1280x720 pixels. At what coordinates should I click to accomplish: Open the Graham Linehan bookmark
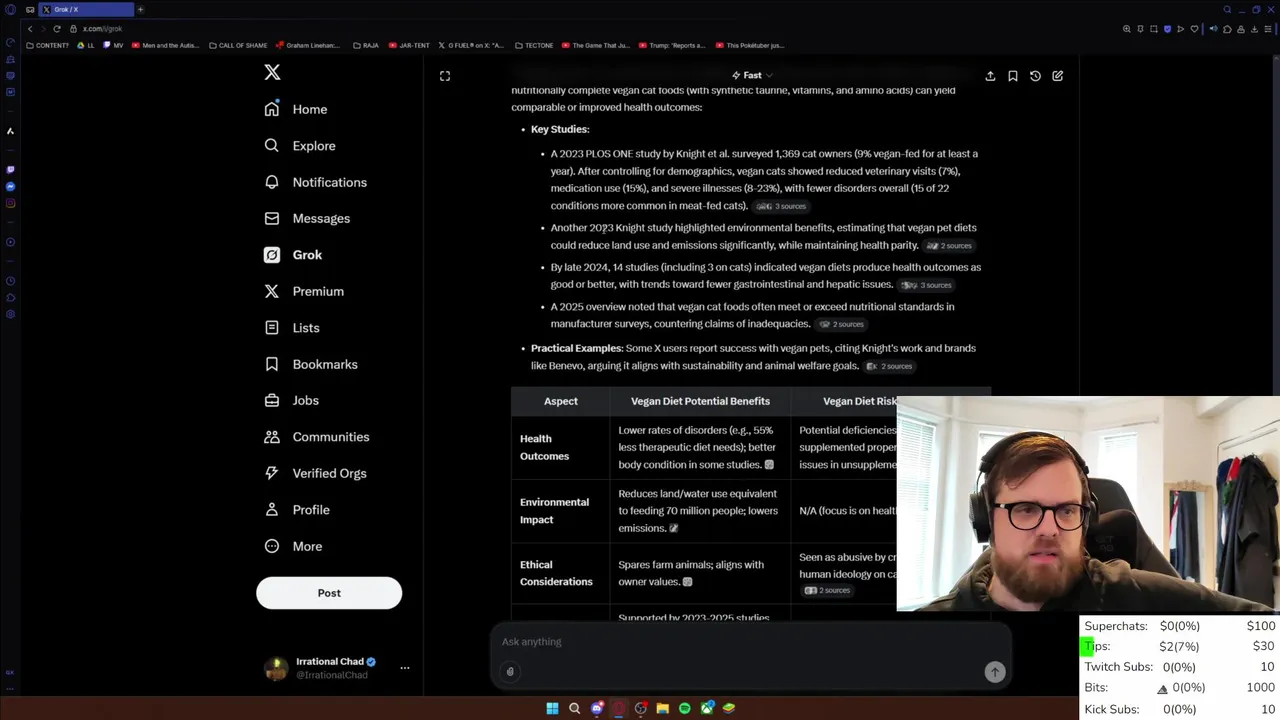coord(307,45)
